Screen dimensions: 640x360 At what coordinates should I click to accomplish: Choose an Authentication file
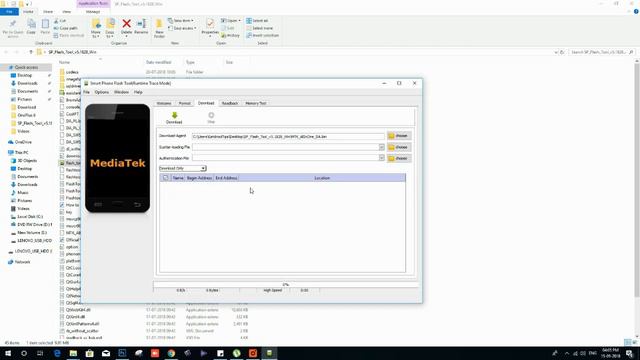coord(399,158)
